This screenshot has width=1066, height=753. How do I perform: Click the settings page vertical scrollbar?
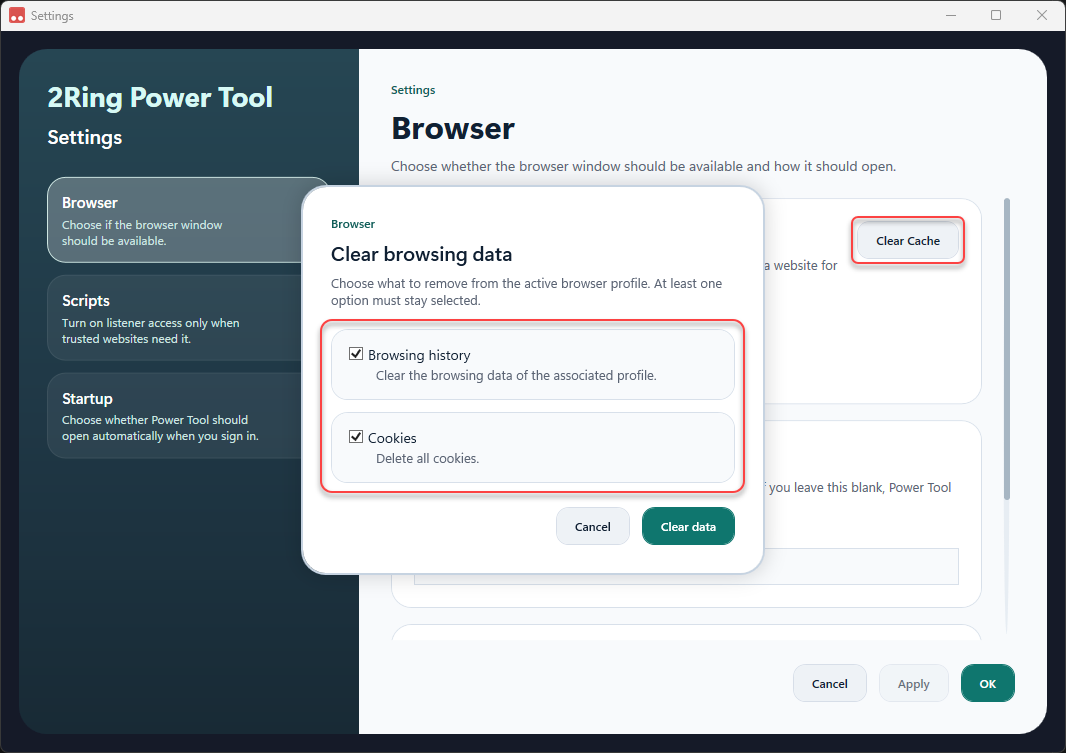point(1007,349)
